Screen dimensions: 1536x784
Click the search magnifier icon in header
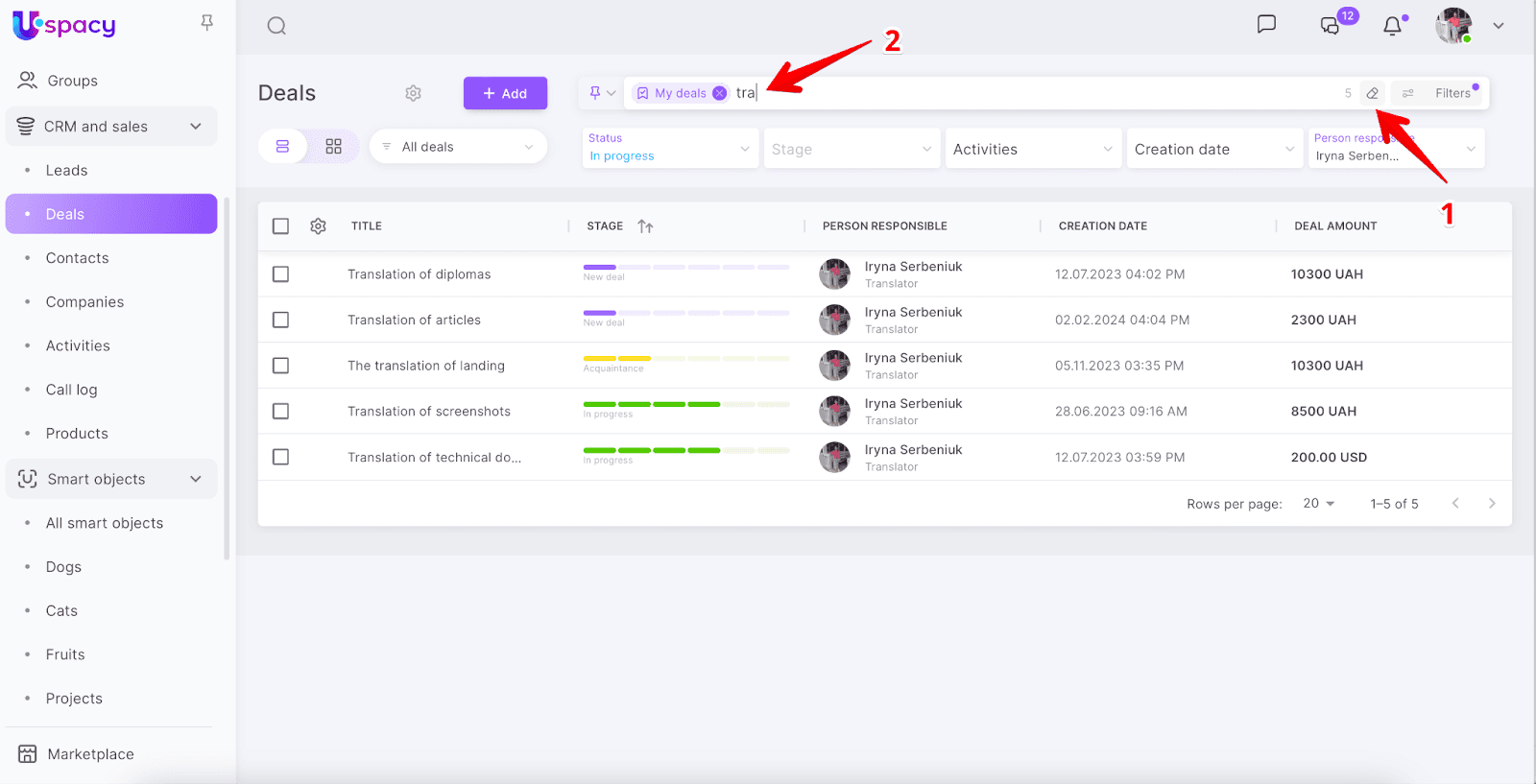(276, 26)
